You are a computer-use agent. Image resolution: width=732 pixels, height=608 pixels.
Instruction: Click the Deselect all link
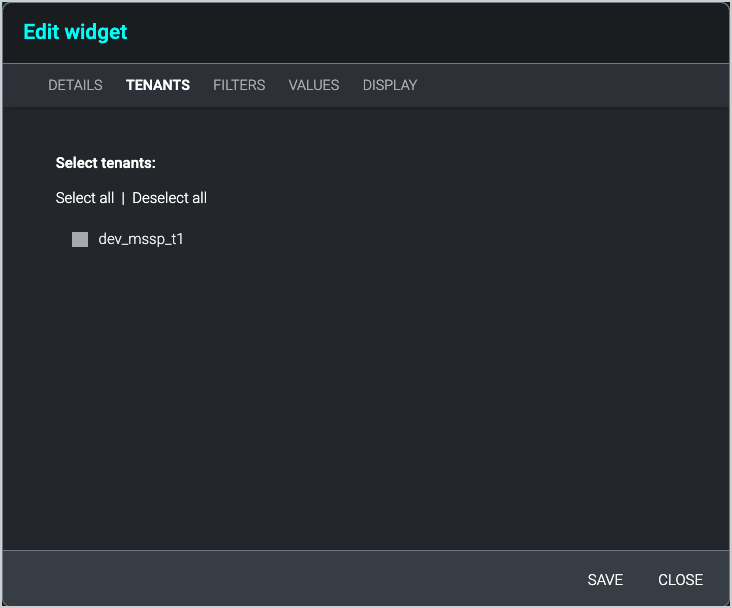[169, 198]
